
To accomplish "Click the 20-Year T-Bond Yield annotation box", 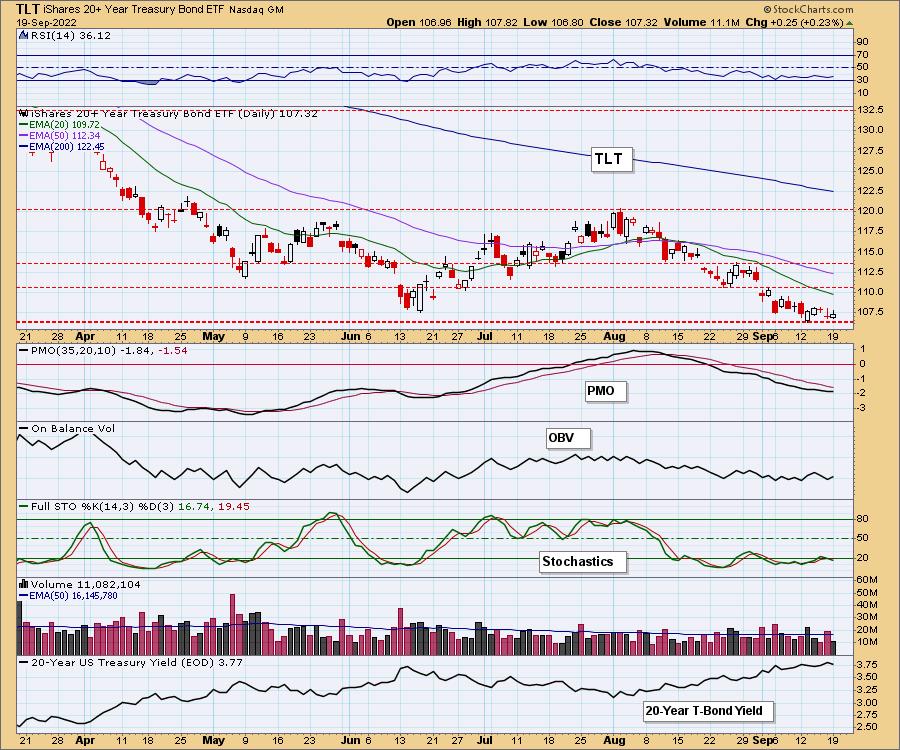I will (708, 711).
